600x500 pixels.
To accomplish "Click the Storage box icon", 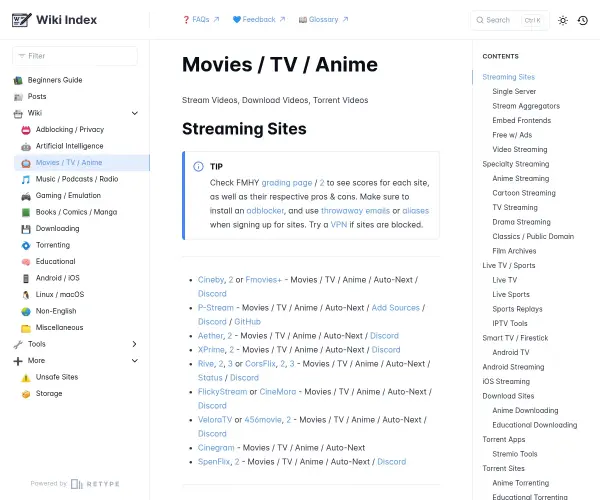I will [x=26, y=394].
